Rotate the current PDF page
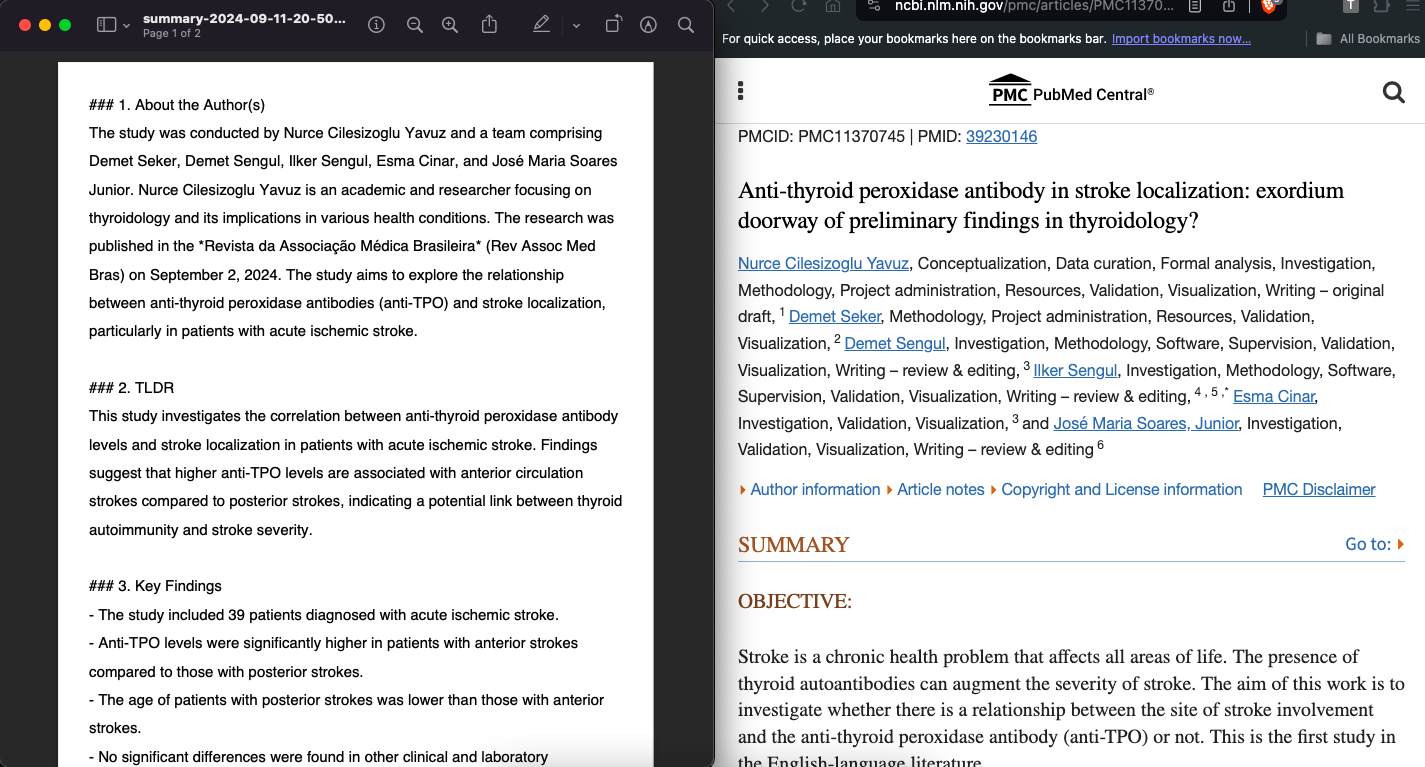 coord(613,24)
